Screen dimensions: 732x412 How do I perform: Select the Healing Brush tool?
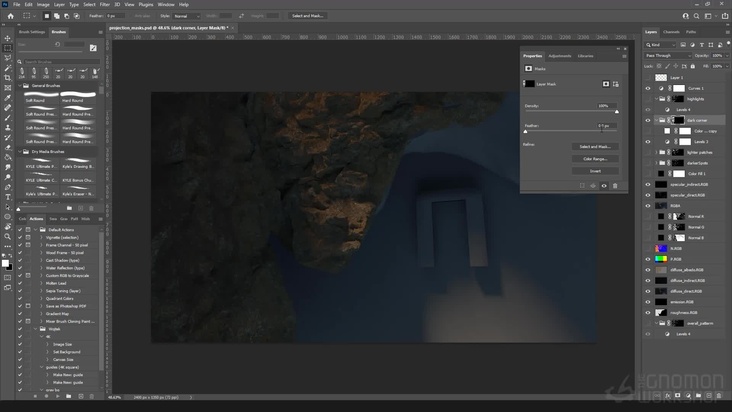7,107
